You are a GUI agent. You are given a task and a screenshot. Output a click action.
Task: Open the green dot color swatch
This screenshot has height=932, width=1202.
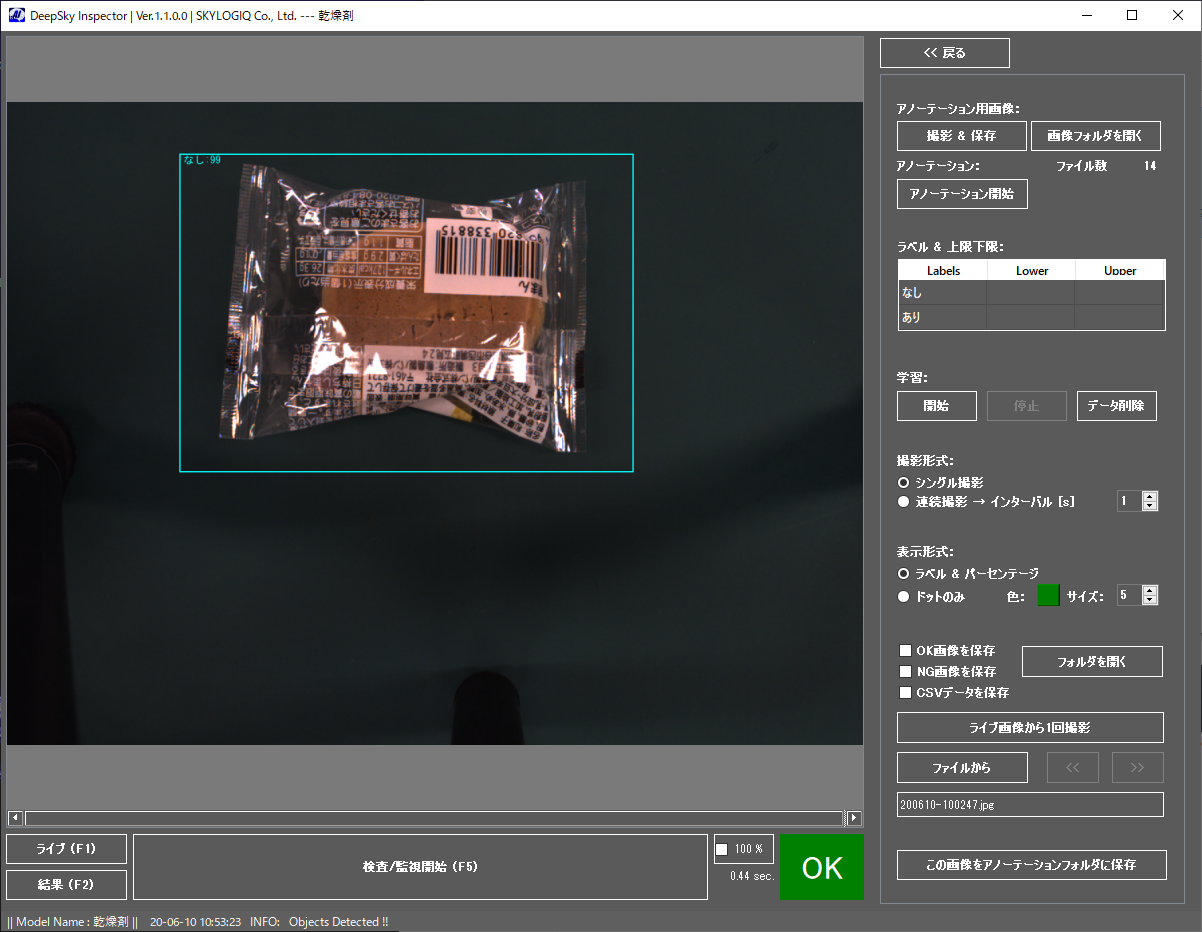[x=1048, y=595]
